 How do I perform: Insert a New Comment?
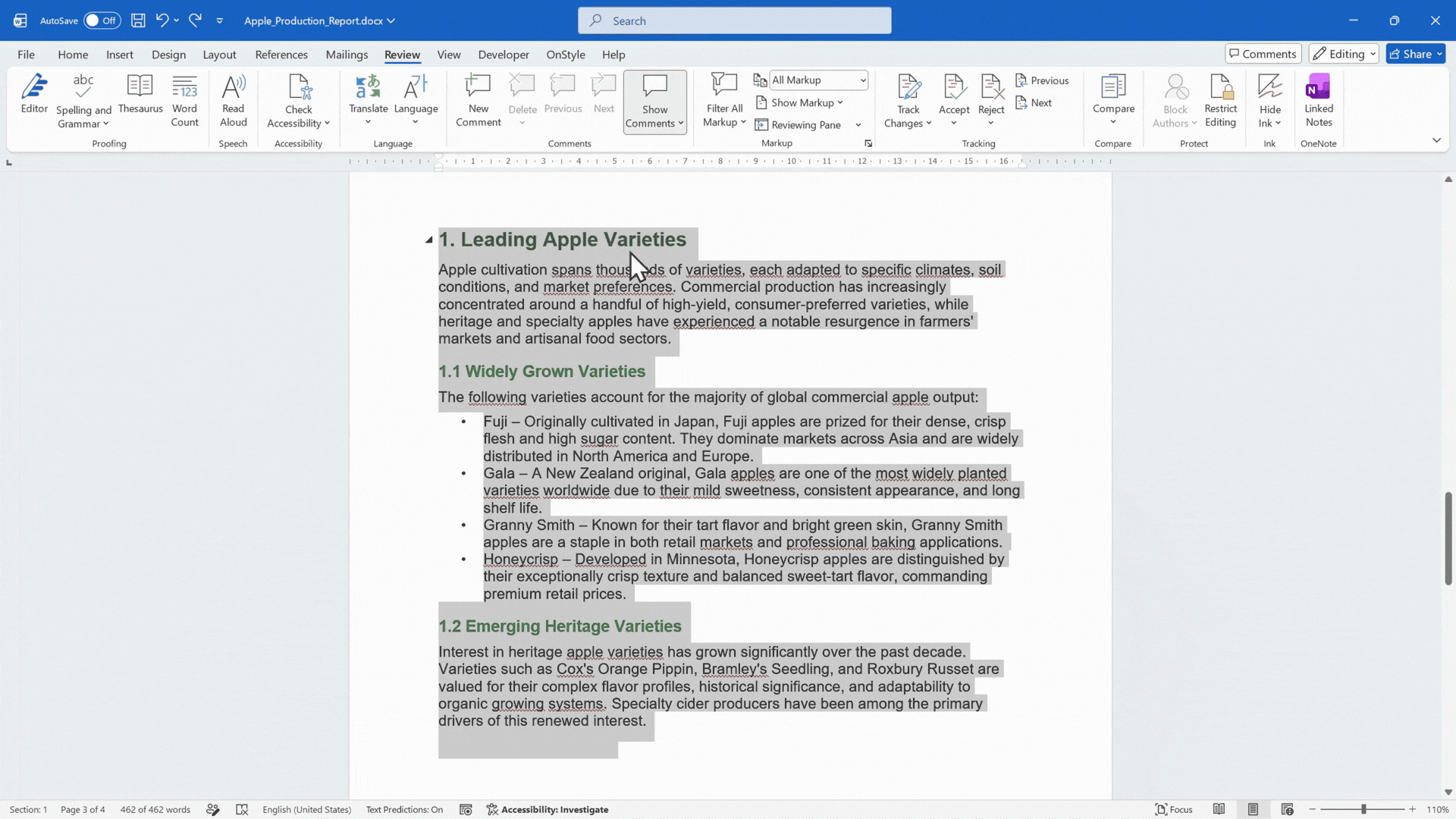pos(478,101)
